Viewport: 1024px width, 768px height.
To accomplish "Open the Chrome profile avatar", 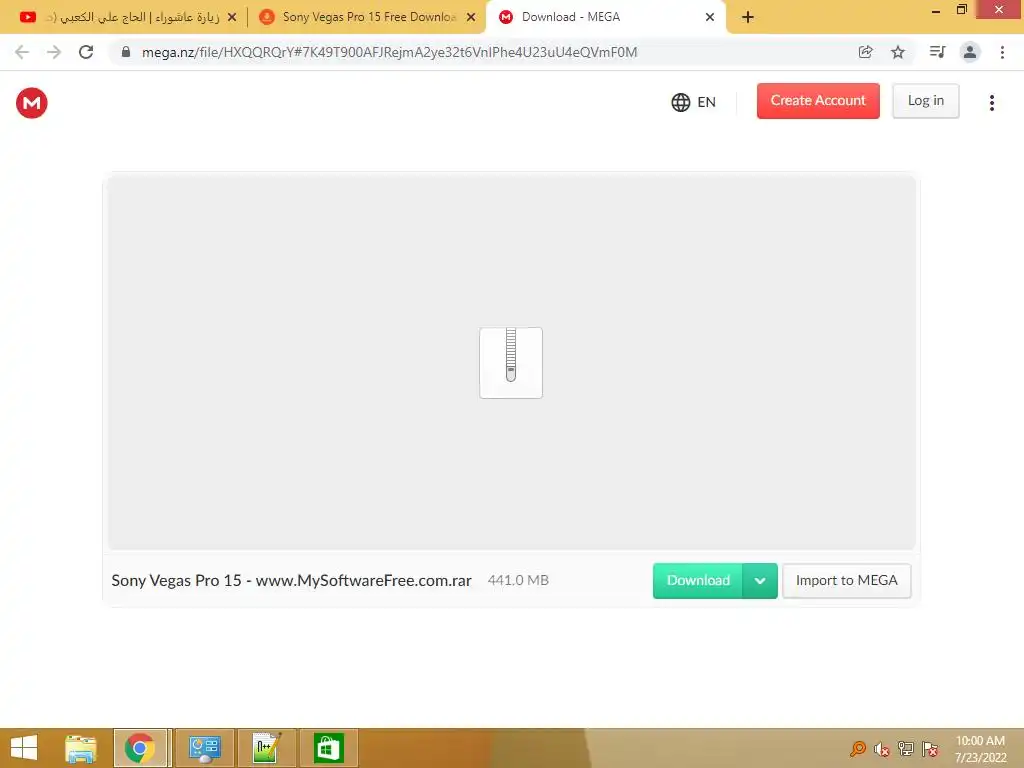I will 970,52.
